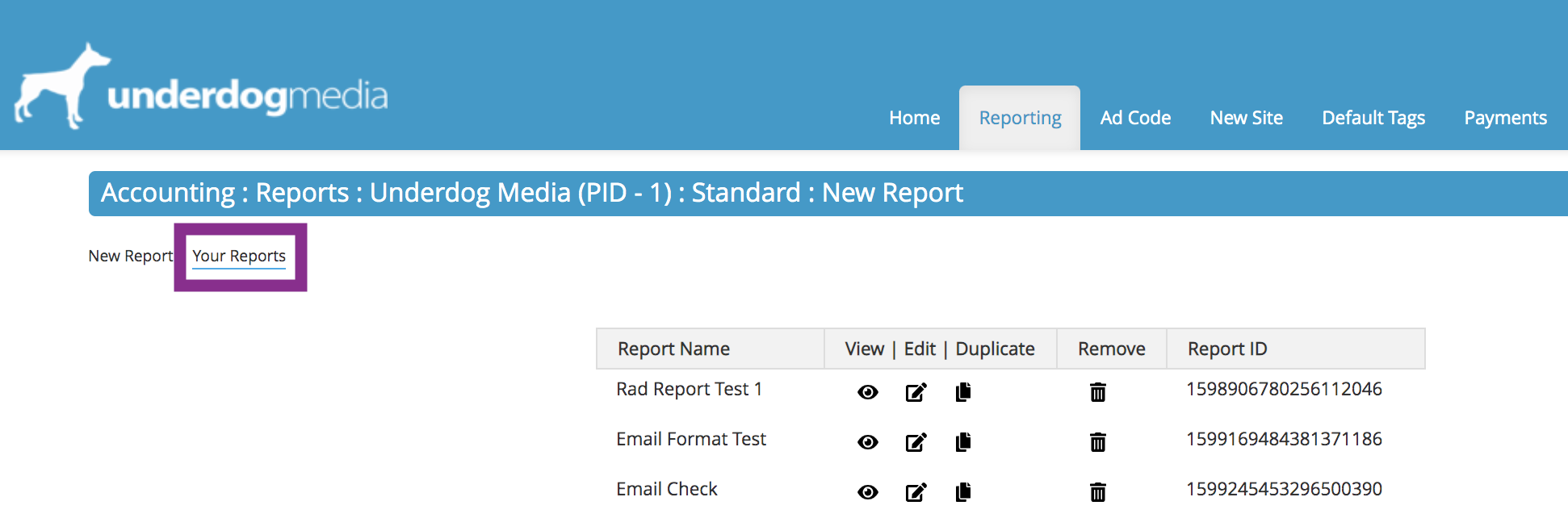The height and width of the screenshot is (518, 1568).
Task: Duplicate the Rad Report Test 1 report
Action: [963, 392]
